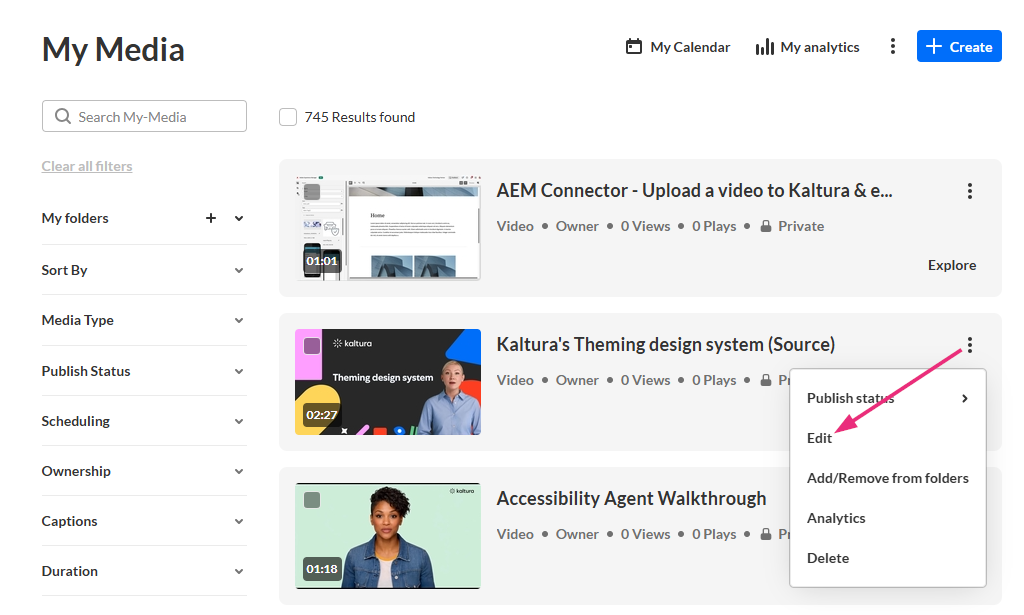The image size is (1024, 615).
Task: Expand the Sort By filter
Action: pos(144,270)
